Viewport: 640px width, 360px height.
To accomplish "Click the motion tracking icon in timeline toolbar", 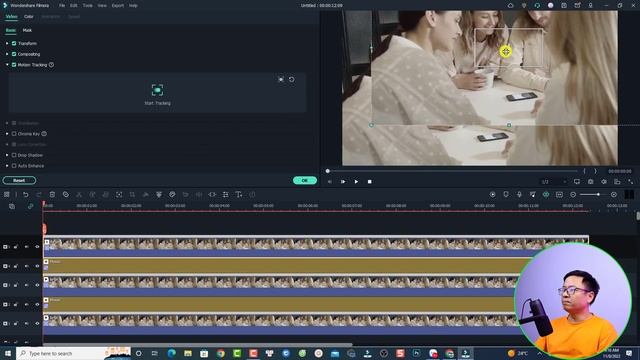I will click(119, 195).
